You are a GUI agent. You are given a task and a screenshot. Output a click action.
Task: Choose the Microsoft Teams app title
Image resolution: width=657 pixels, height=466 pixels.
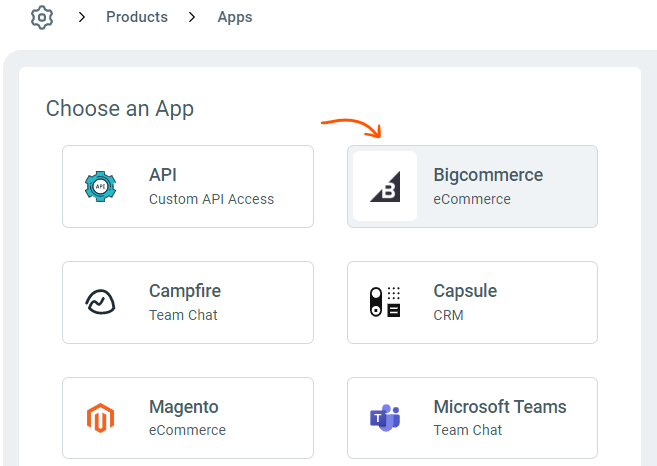[x=500, y=407]
